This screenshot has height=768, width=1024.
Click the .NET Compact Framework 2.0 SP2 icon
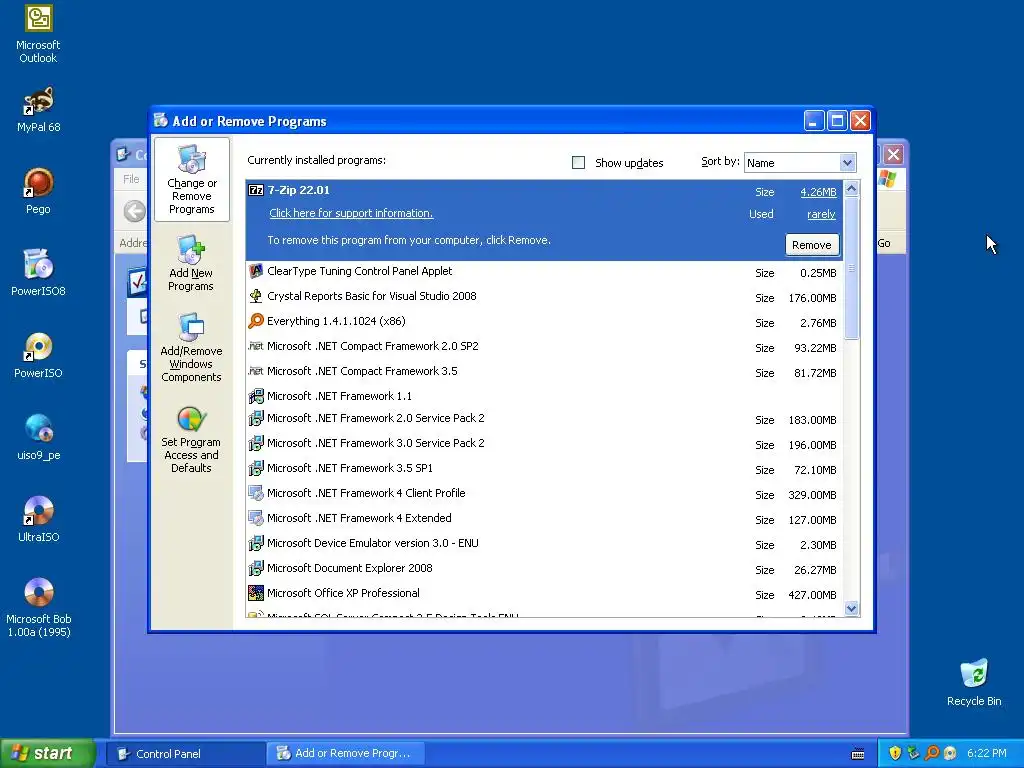coord(256,346)
